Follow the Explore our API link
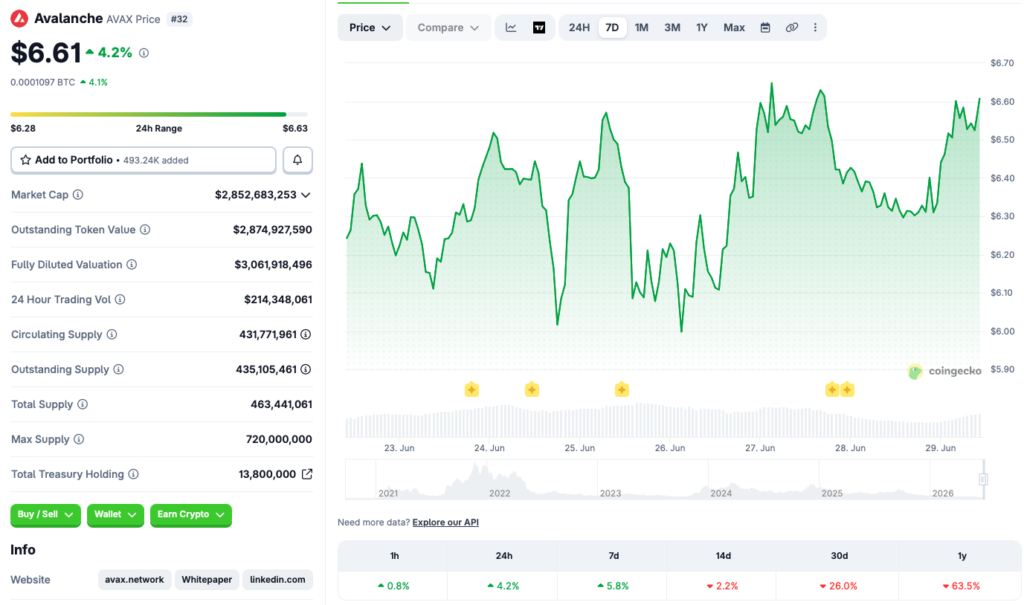1024x605 pixels. point(445,522)
